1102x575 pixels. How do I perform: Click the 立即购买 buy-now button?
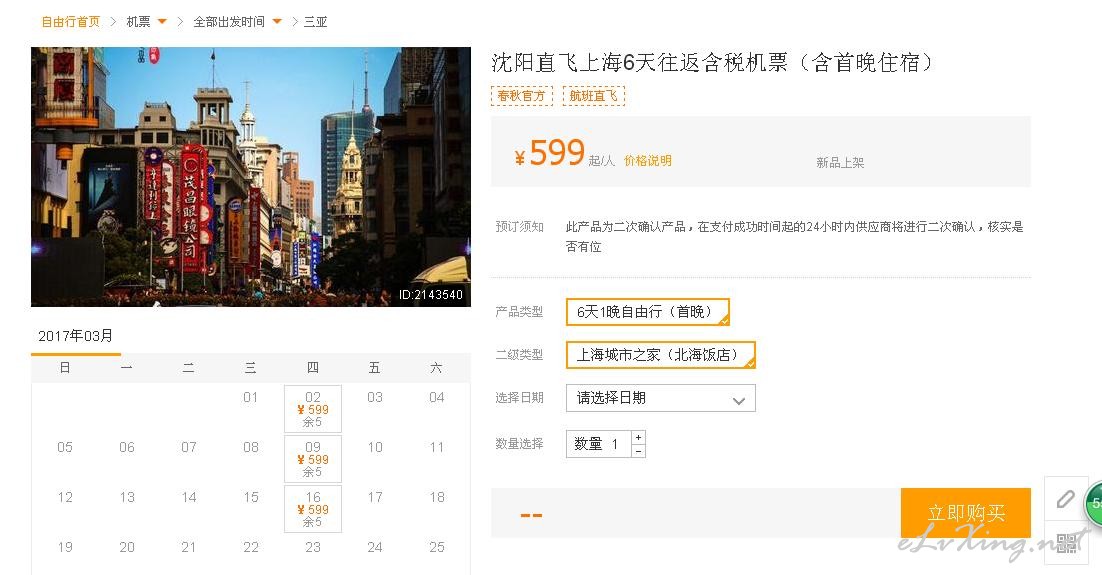tap(966, 513)
